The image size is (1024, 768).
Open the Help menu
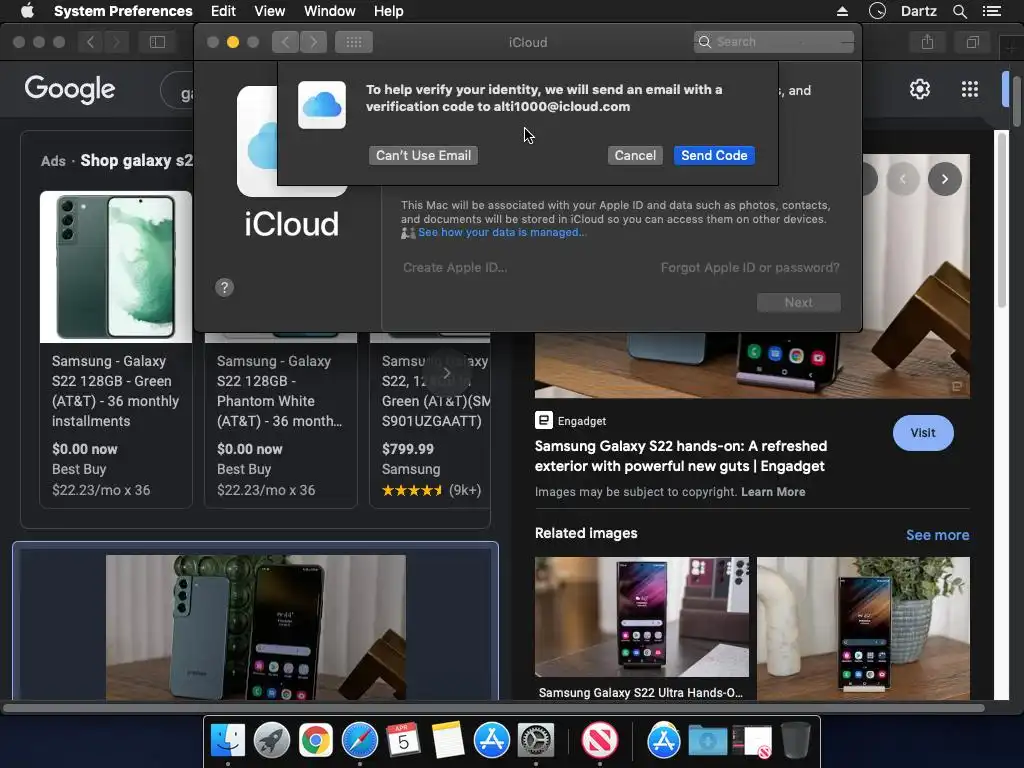pos(389,11)
